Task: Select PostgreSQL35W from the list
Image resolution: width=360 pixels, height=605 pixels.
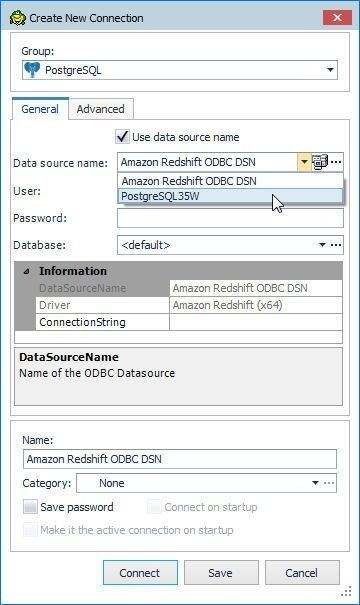Action: (x=230, y=196)
